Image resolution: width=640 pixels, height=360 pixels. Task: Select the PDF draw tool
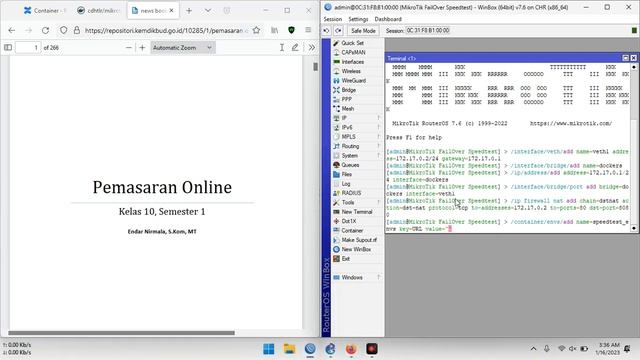pyautogui.click(x=295, y=48)
